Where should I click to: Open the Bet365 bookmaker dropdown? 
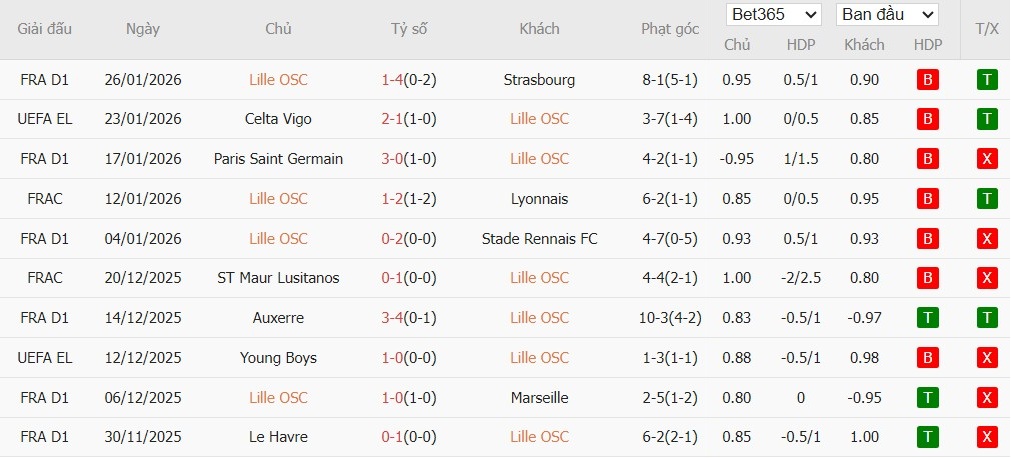click(775, 15)
